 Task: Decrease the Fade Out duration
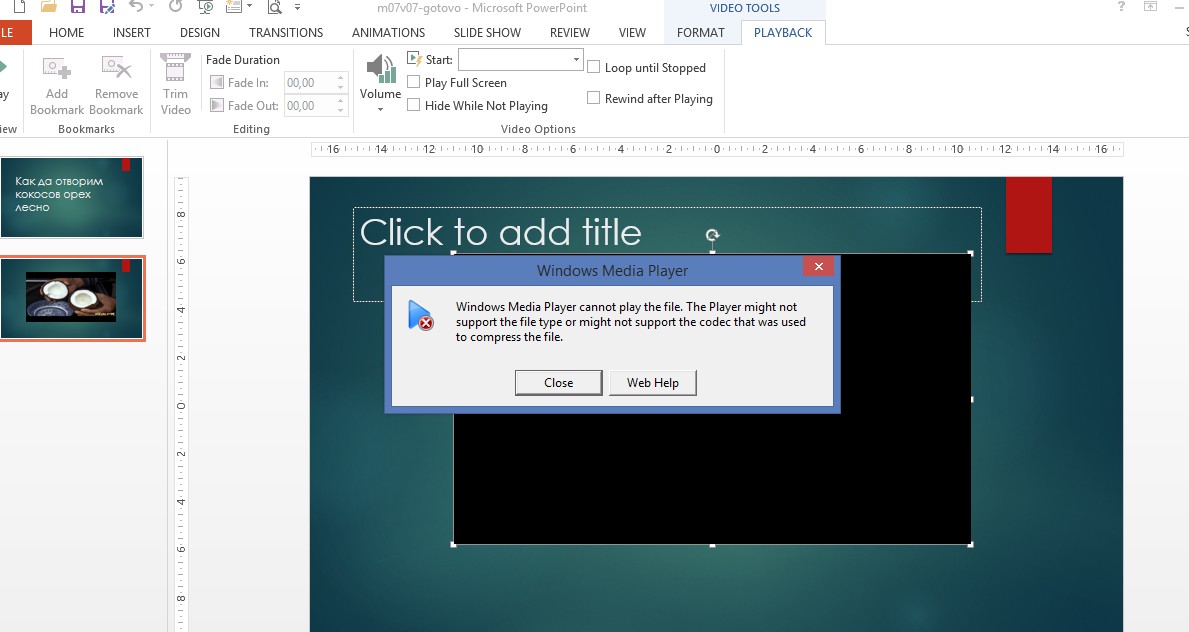pos(340,111)
